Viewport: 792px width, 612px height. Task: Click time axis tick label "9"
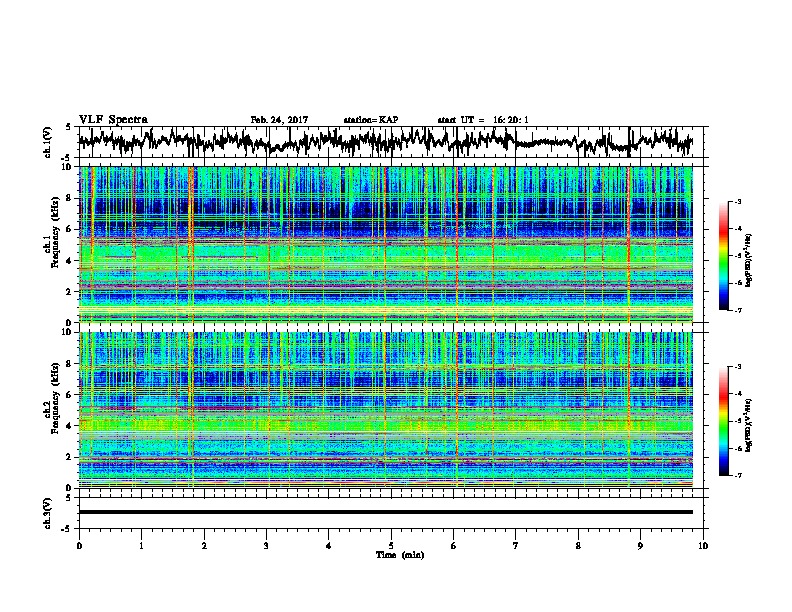tap(640, 546)
